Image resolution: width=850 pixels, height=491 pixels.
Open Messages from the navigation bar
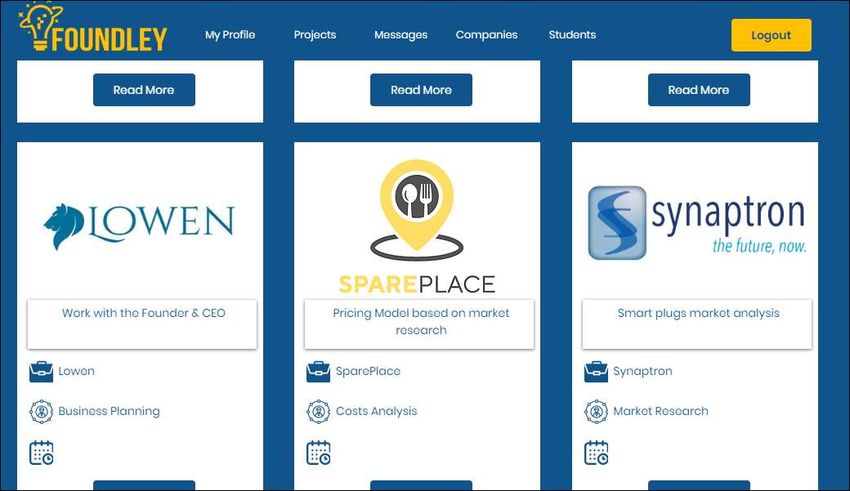click(401, 35)
